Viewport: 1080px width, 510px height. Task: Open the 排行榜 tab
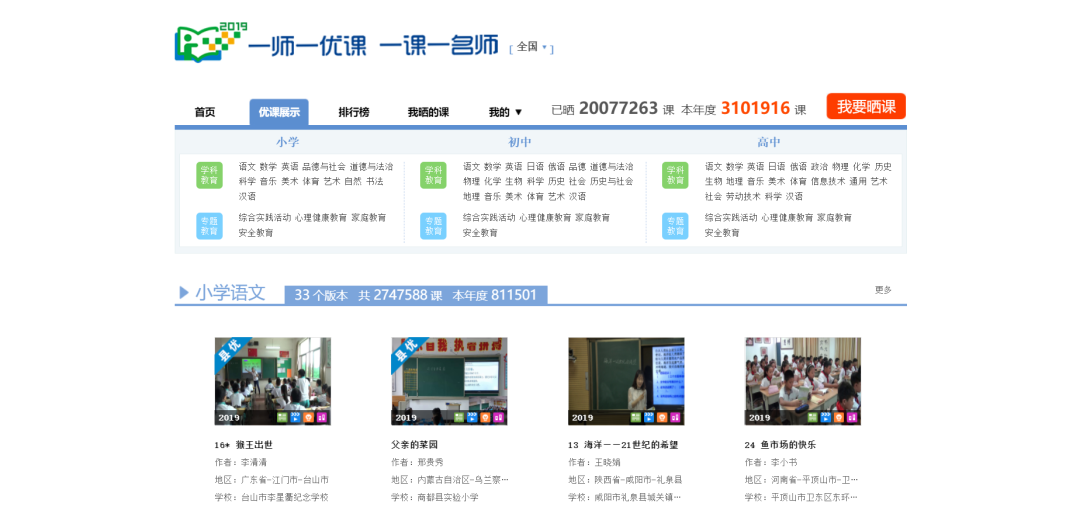pyautogui.click(x=353, y=112)
